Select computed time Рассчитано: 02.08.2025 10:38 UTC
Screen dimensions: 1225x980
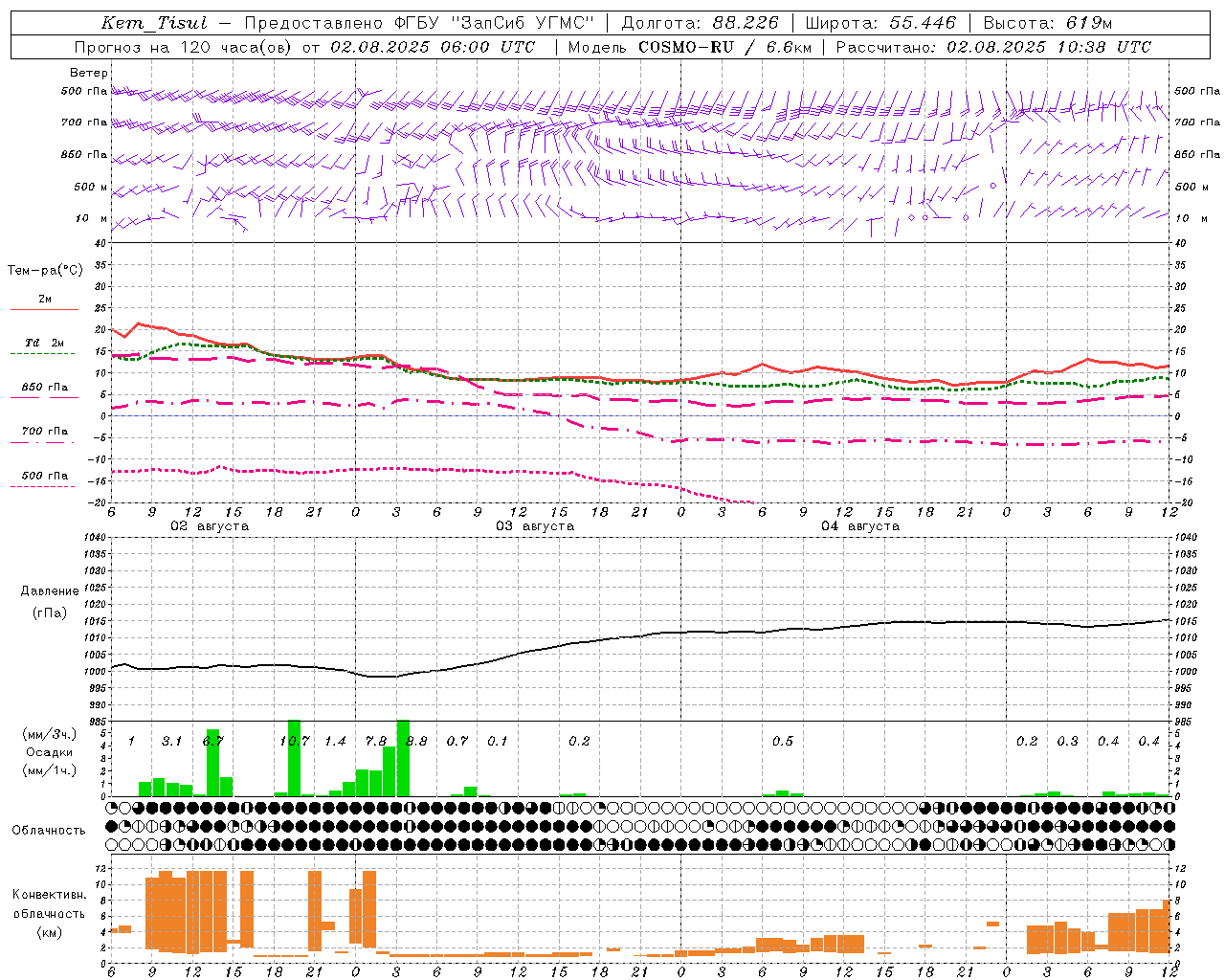coord(993,47)
